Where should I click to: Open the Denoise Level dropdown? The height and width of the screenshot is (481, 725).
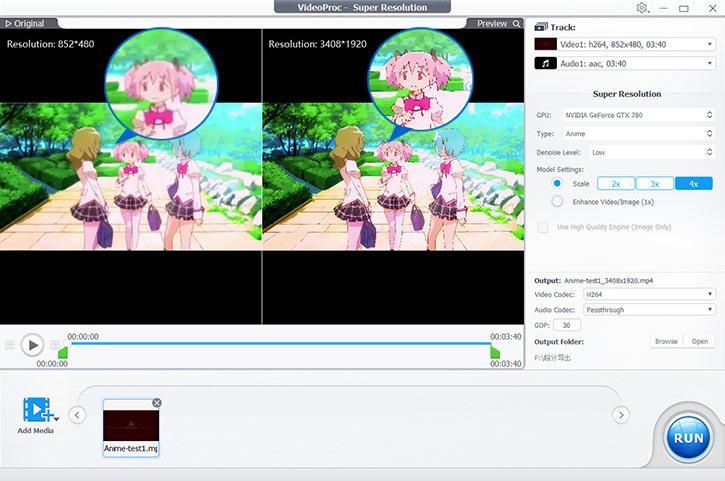coord(636,152)
